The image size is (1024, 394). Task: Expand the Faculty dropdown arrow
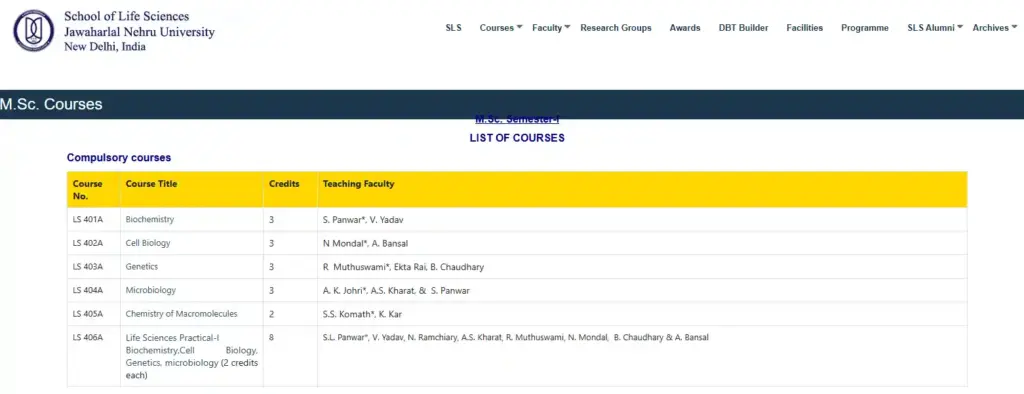pos(568,27)
